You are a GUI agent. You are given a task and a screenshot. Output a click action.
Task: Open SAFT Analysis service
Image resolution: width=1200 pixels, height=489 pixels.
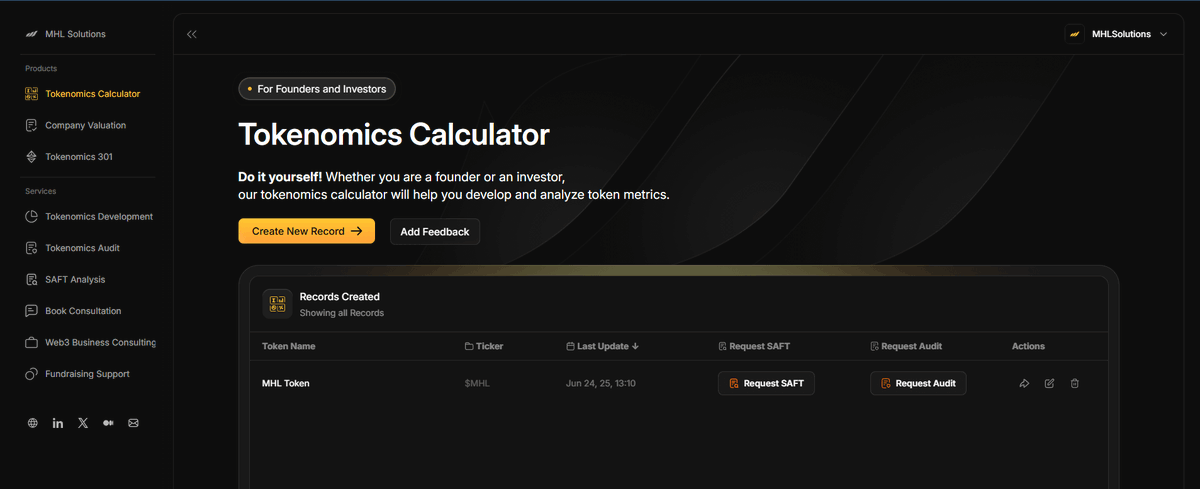point(65,279)
